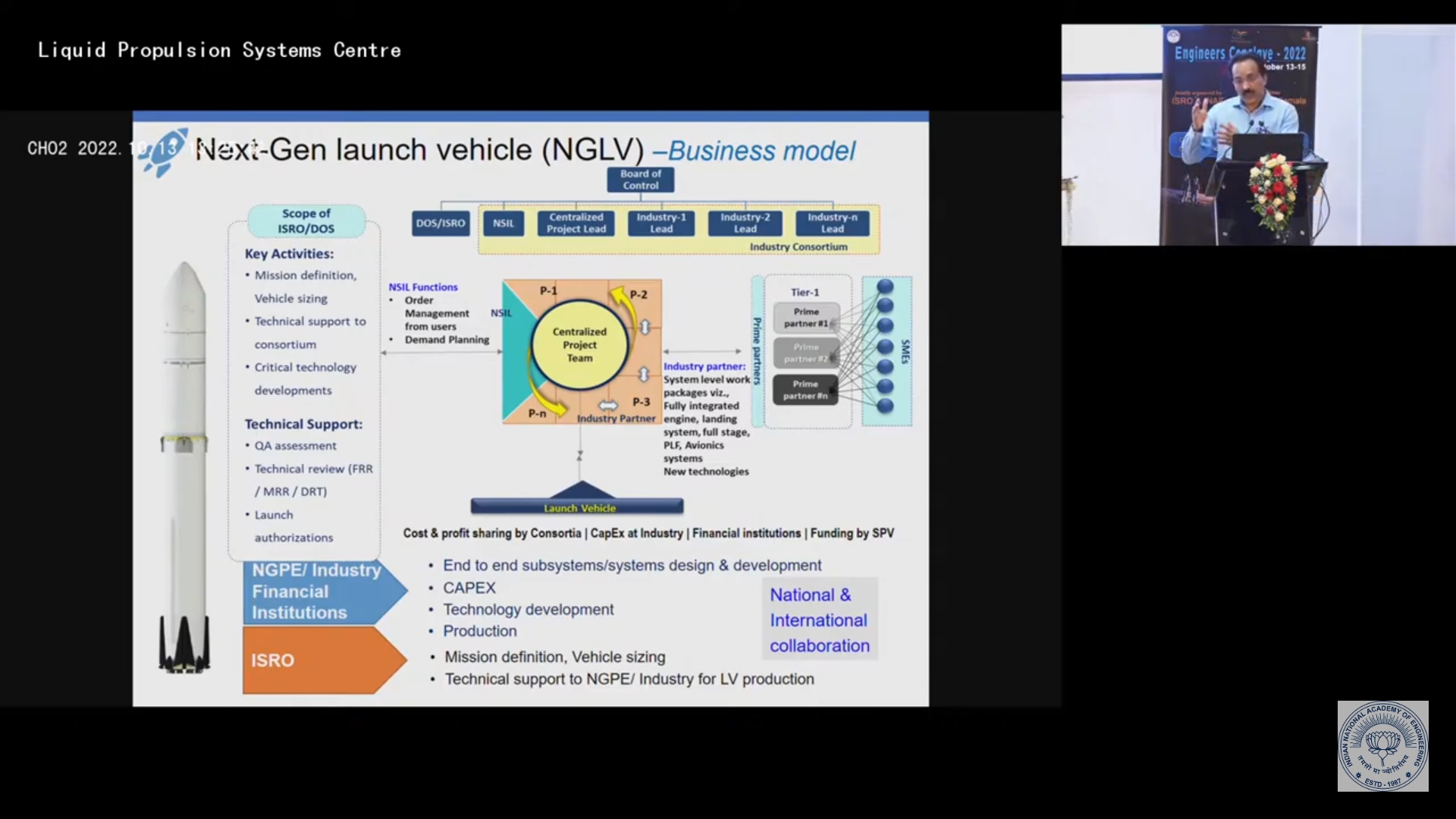Click the Launch Vehicle bar

click(x=578, y=507)
